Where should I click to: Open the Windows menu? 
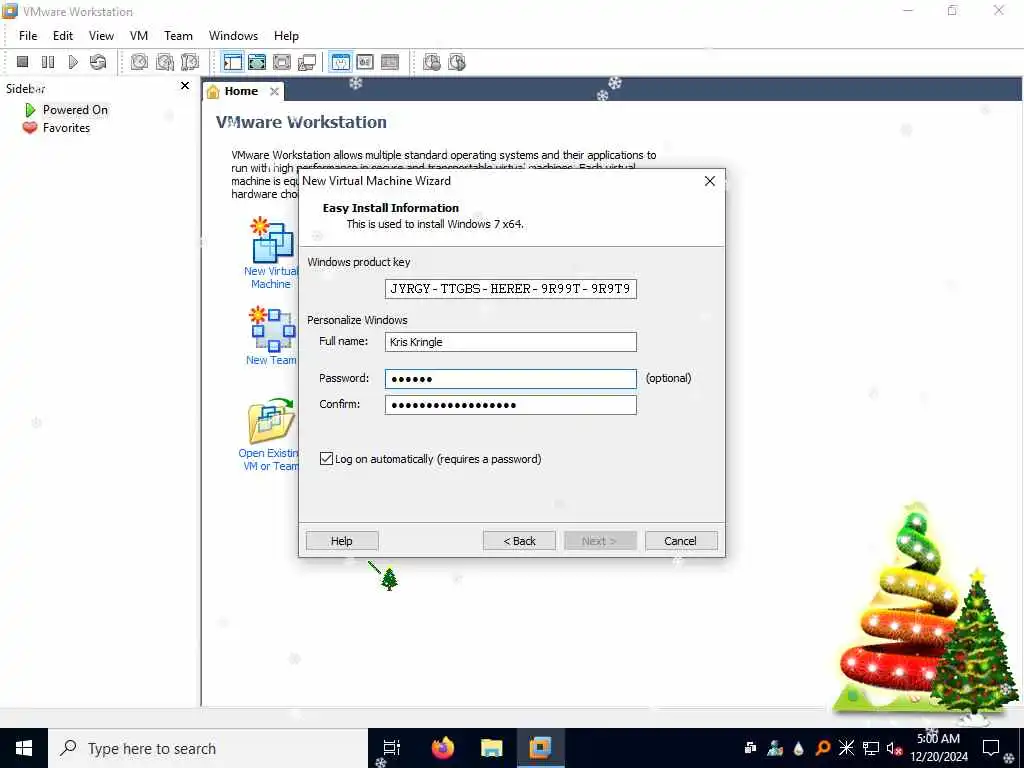coord(233,36)
